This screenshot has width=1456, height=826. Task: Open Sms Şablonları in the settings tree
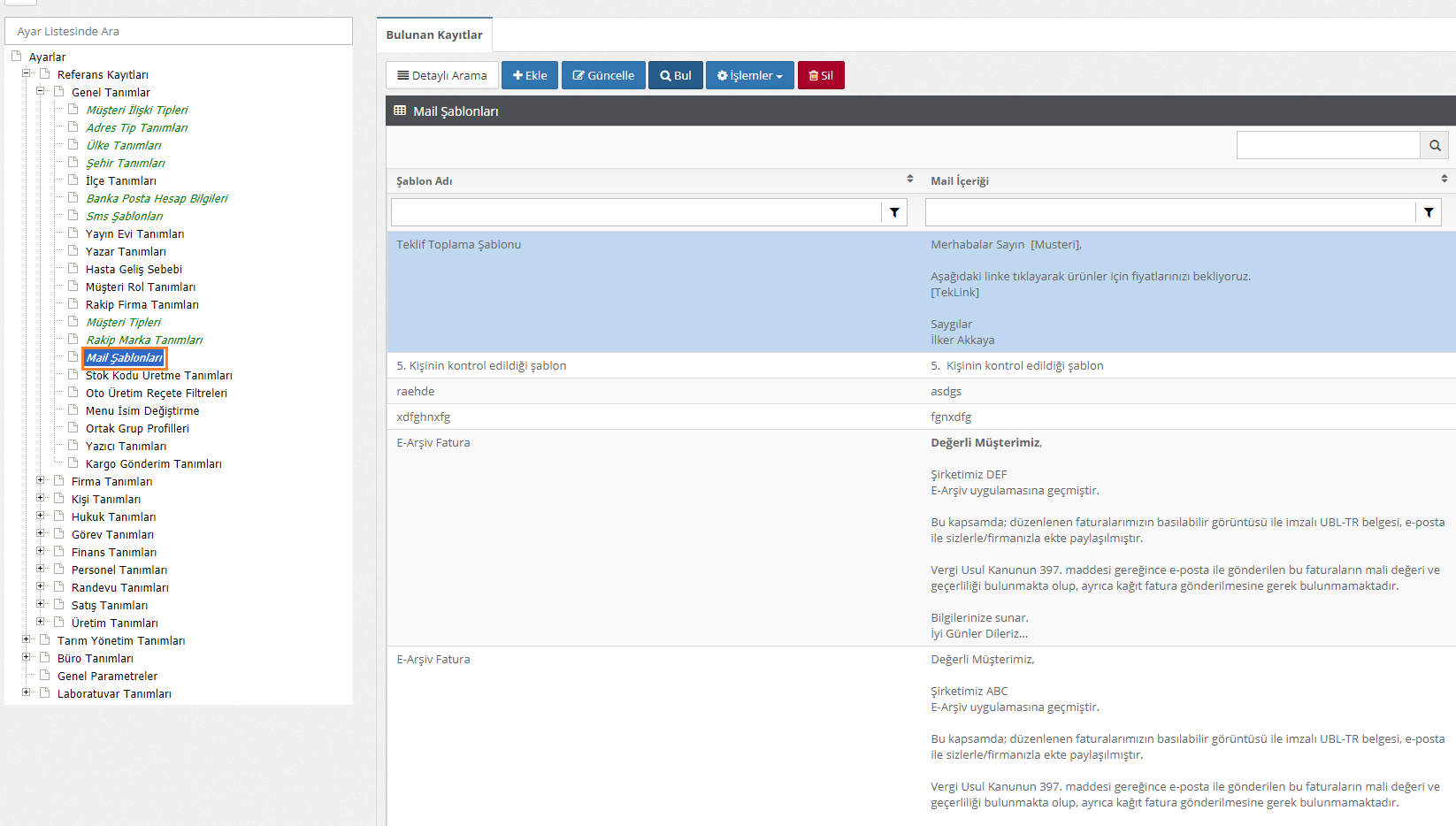[124, 216]
